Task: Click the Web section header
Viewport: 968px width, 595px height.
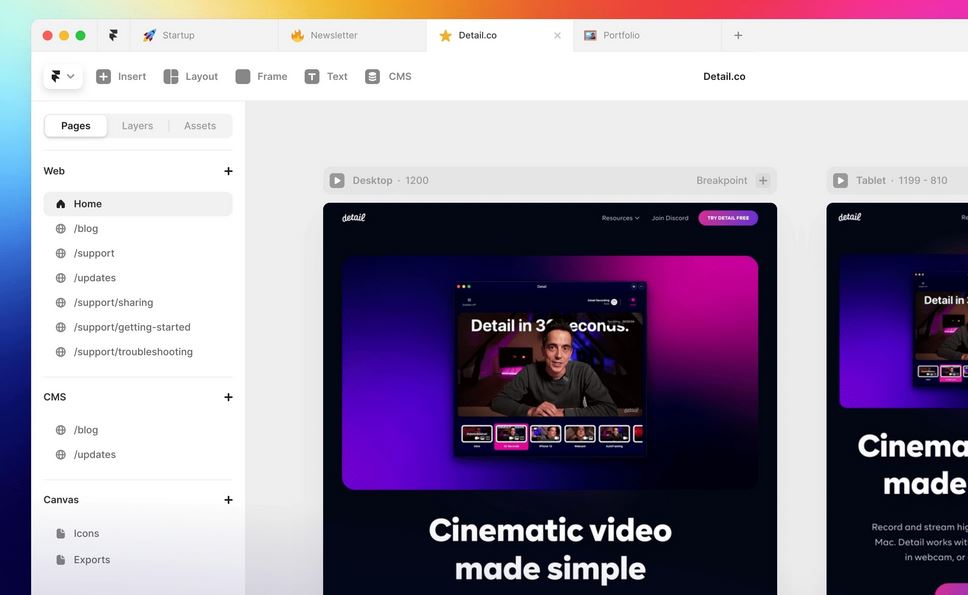Action: [54, 171]
